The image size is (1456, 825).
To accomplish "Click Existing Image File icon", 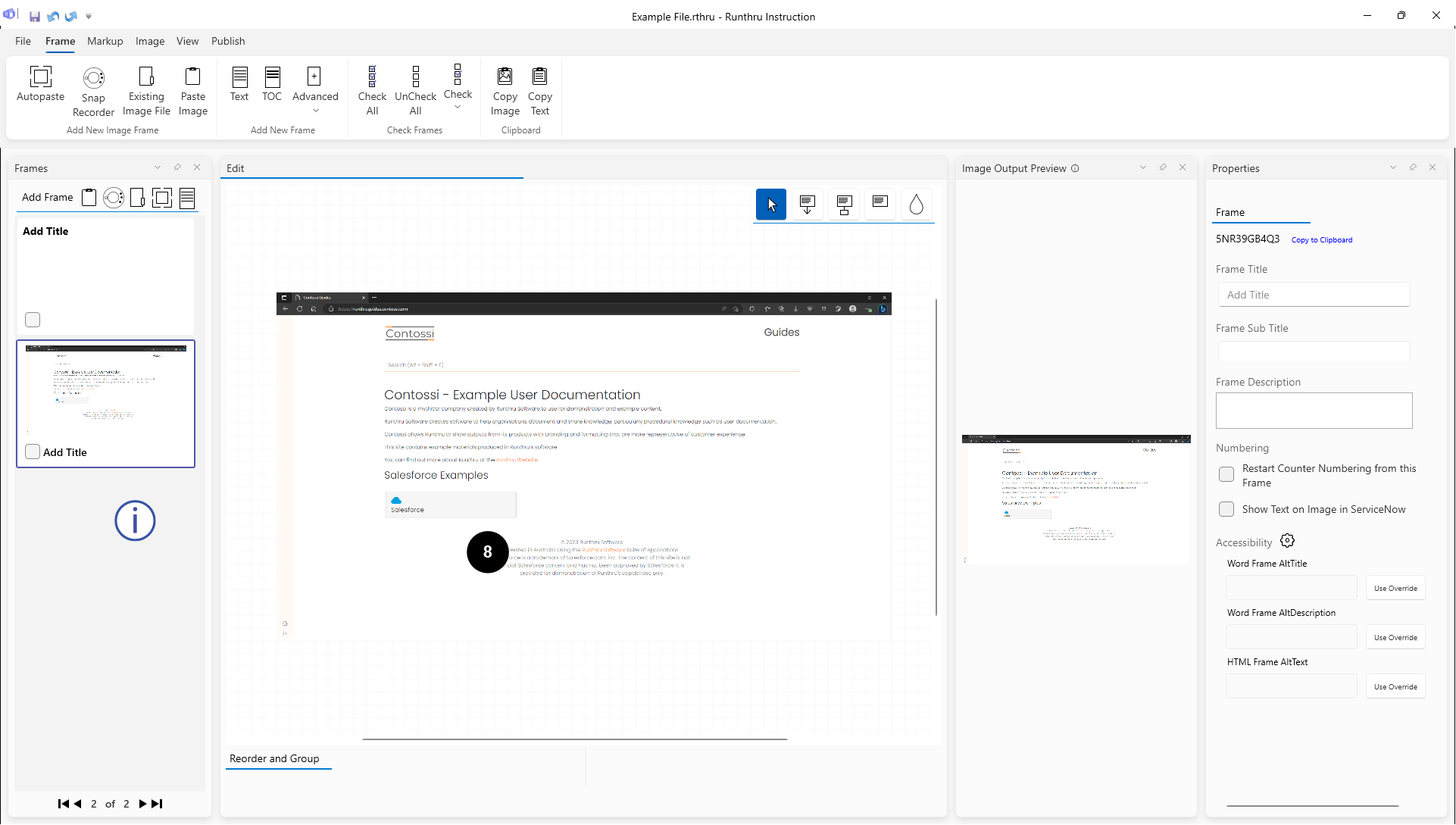I will [146, 77].
